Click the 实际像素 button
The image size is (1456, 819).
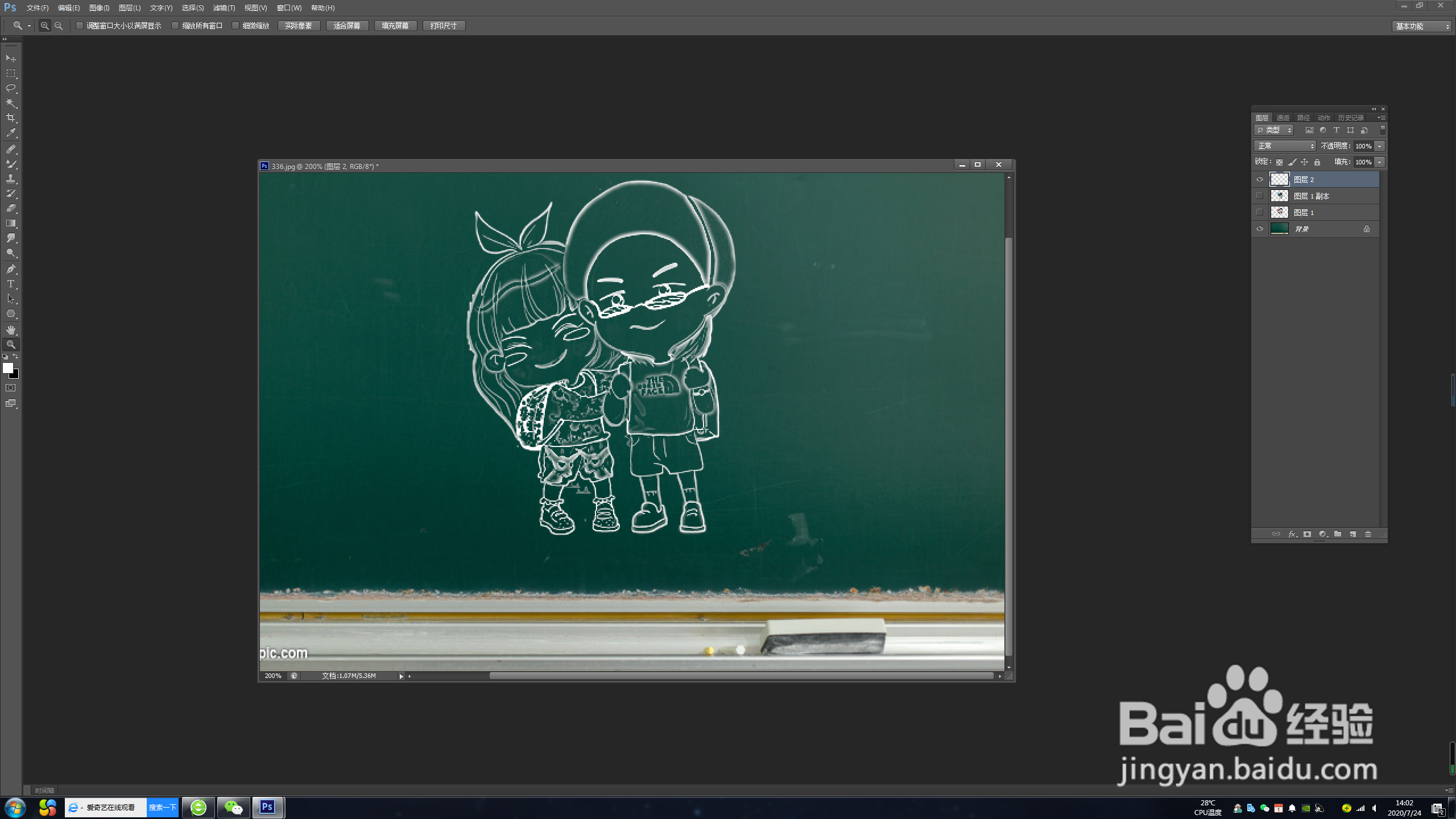pos(299,26)
